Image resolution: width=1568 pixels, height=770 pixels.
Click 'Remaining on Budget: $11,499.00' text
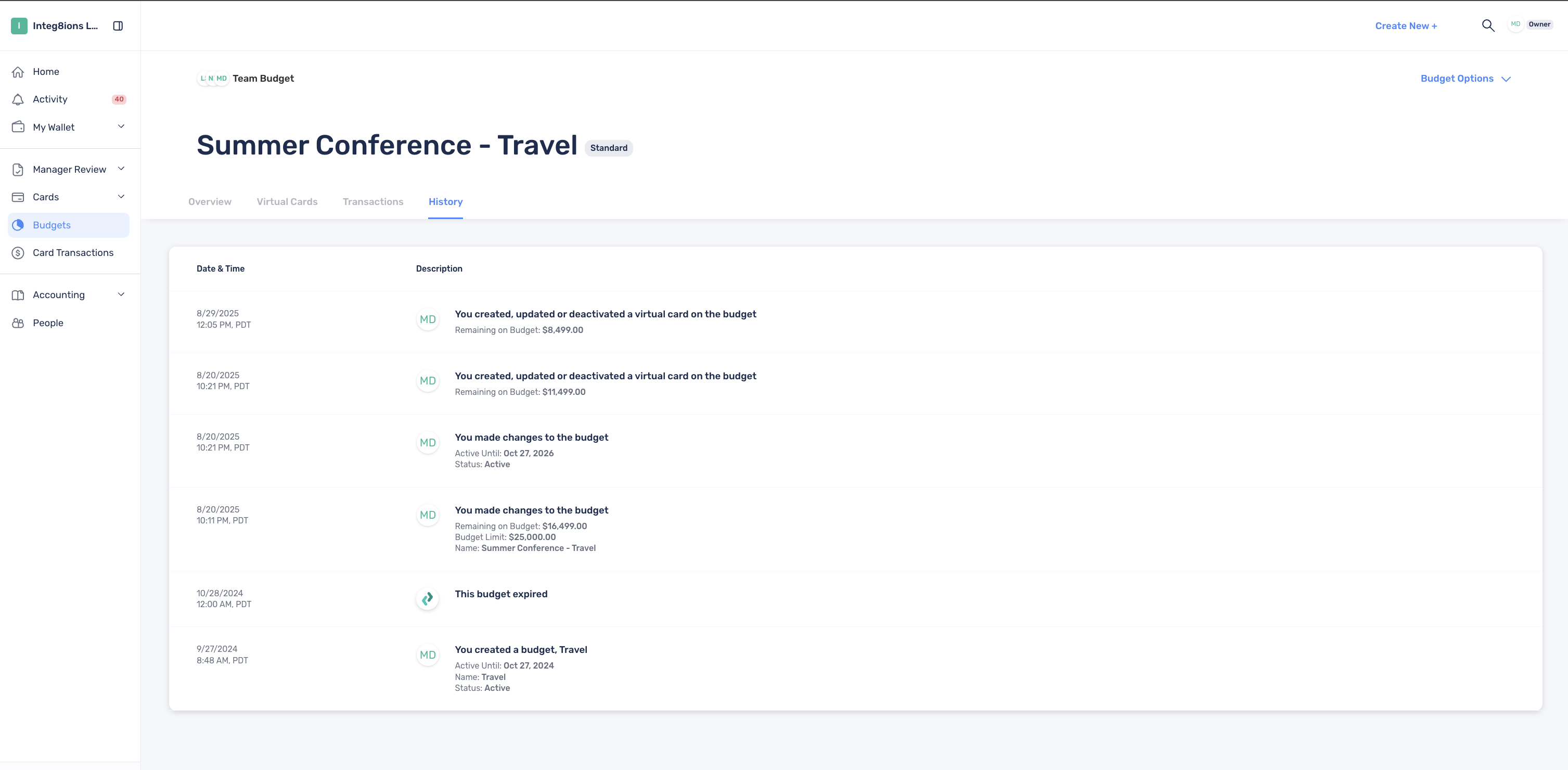click(520, 393)
